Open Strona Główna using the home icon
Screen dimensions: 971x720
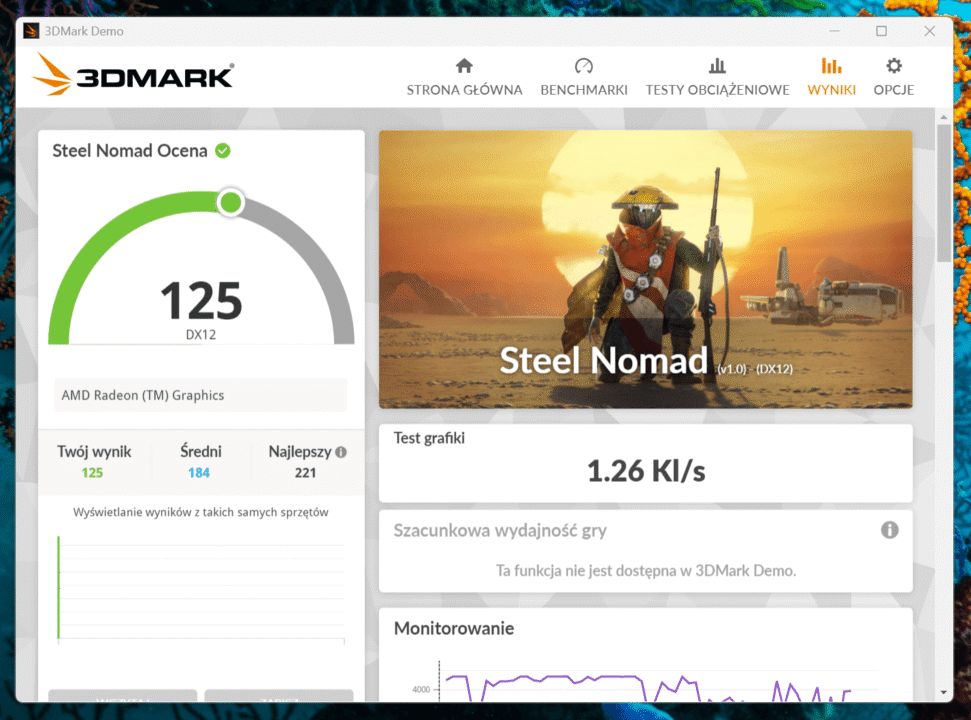point(464,65)
